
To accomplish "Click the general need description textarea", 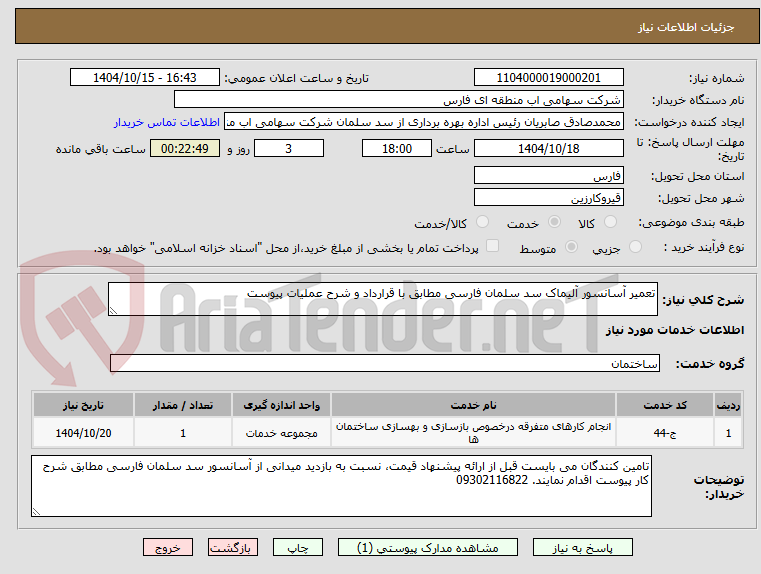I will (382, 299).
